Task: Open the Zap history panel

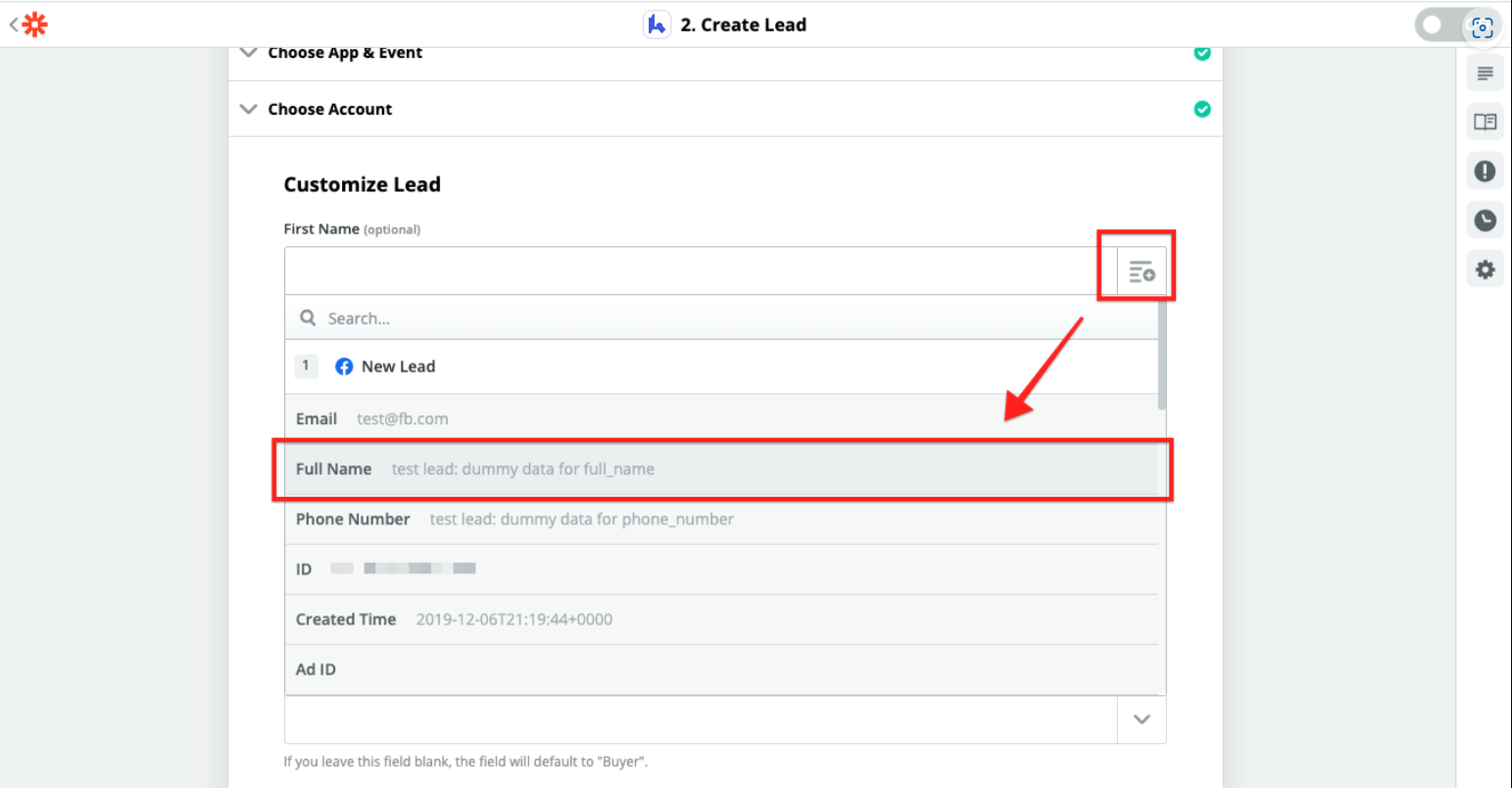Action: pos(1485,220)
